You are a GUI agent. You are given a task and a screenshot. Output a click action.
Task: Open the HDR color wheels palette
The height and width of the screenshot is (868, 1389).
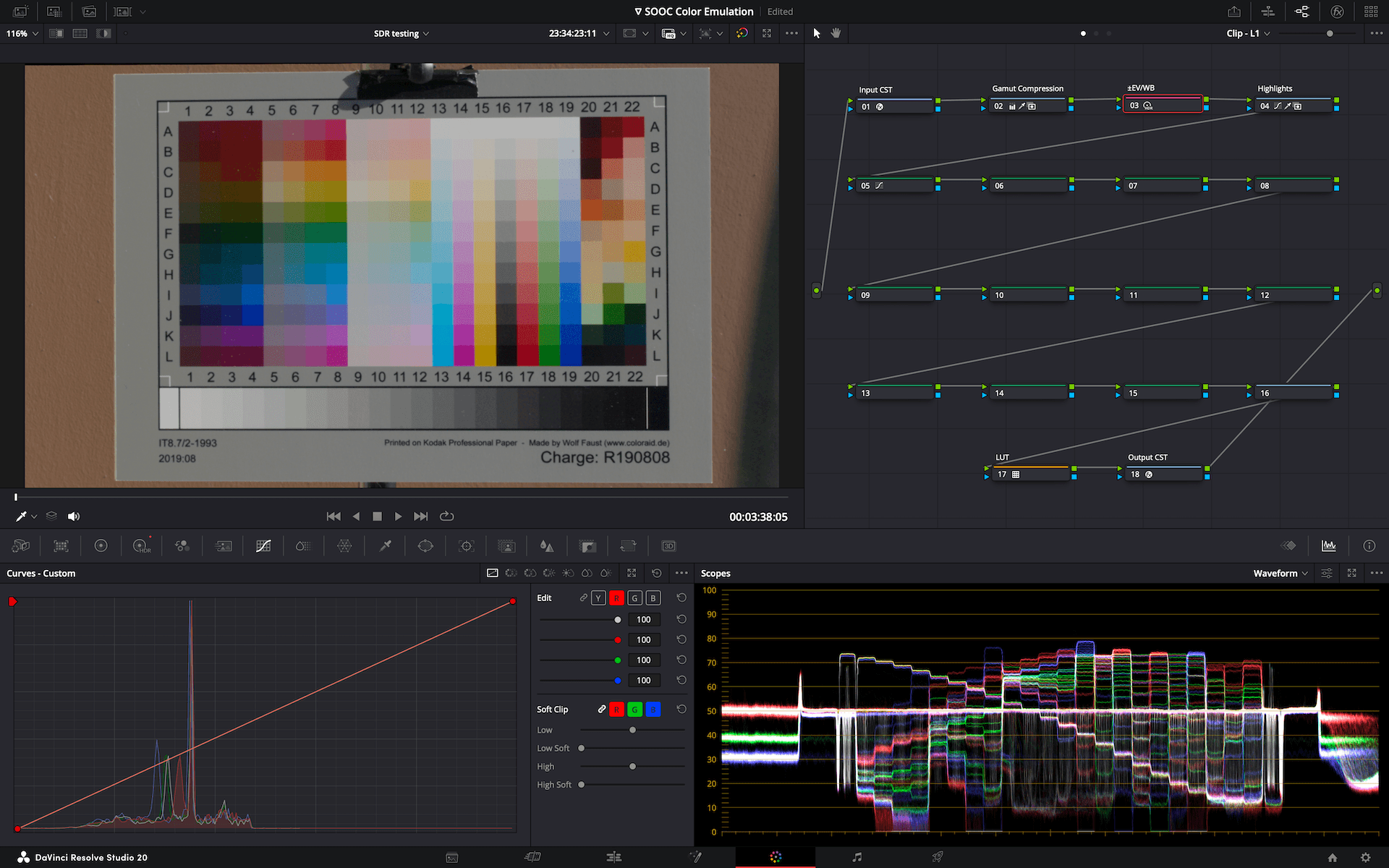[141, 546]
